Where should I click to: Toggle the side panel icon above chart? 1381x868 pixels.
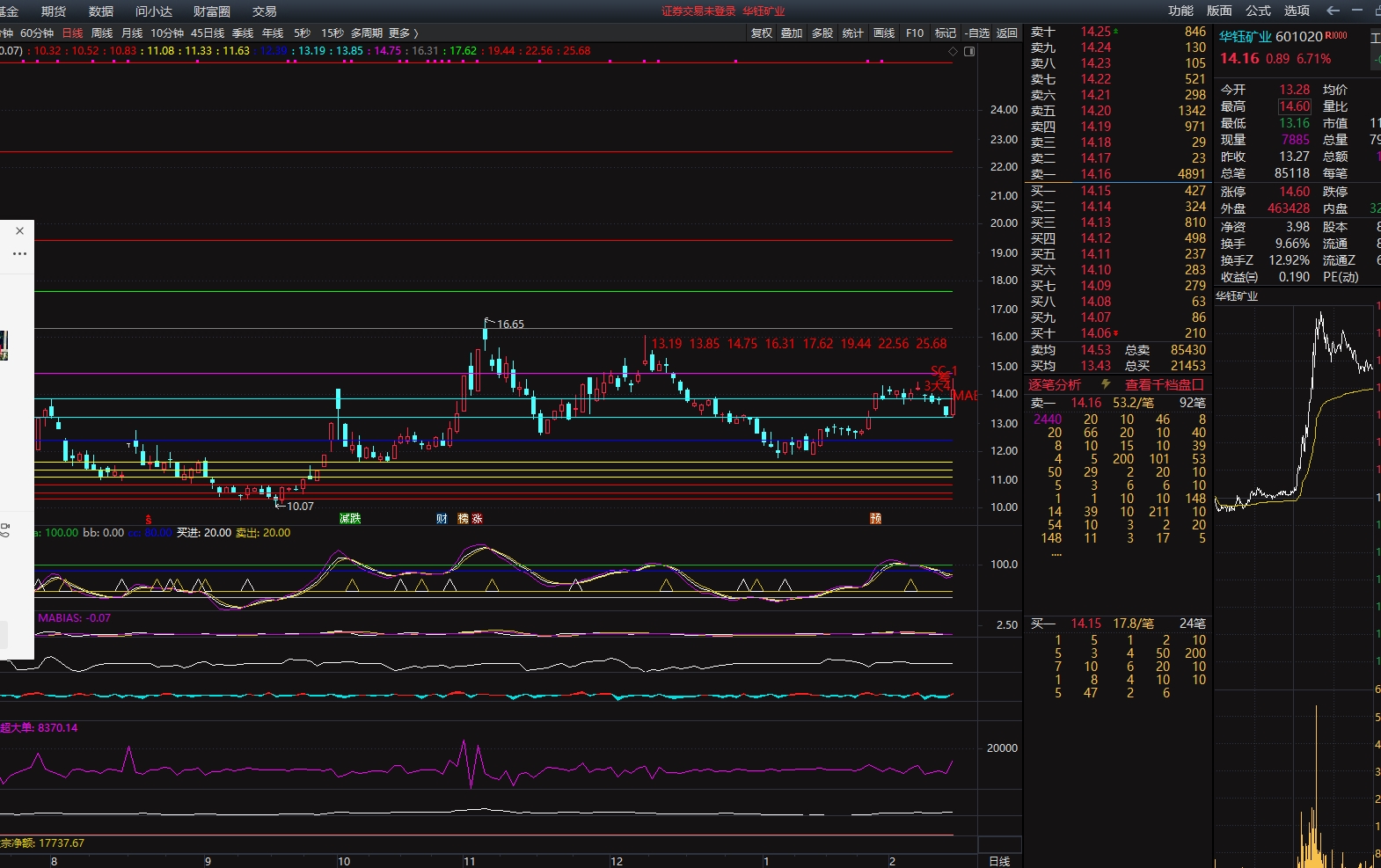969,52
